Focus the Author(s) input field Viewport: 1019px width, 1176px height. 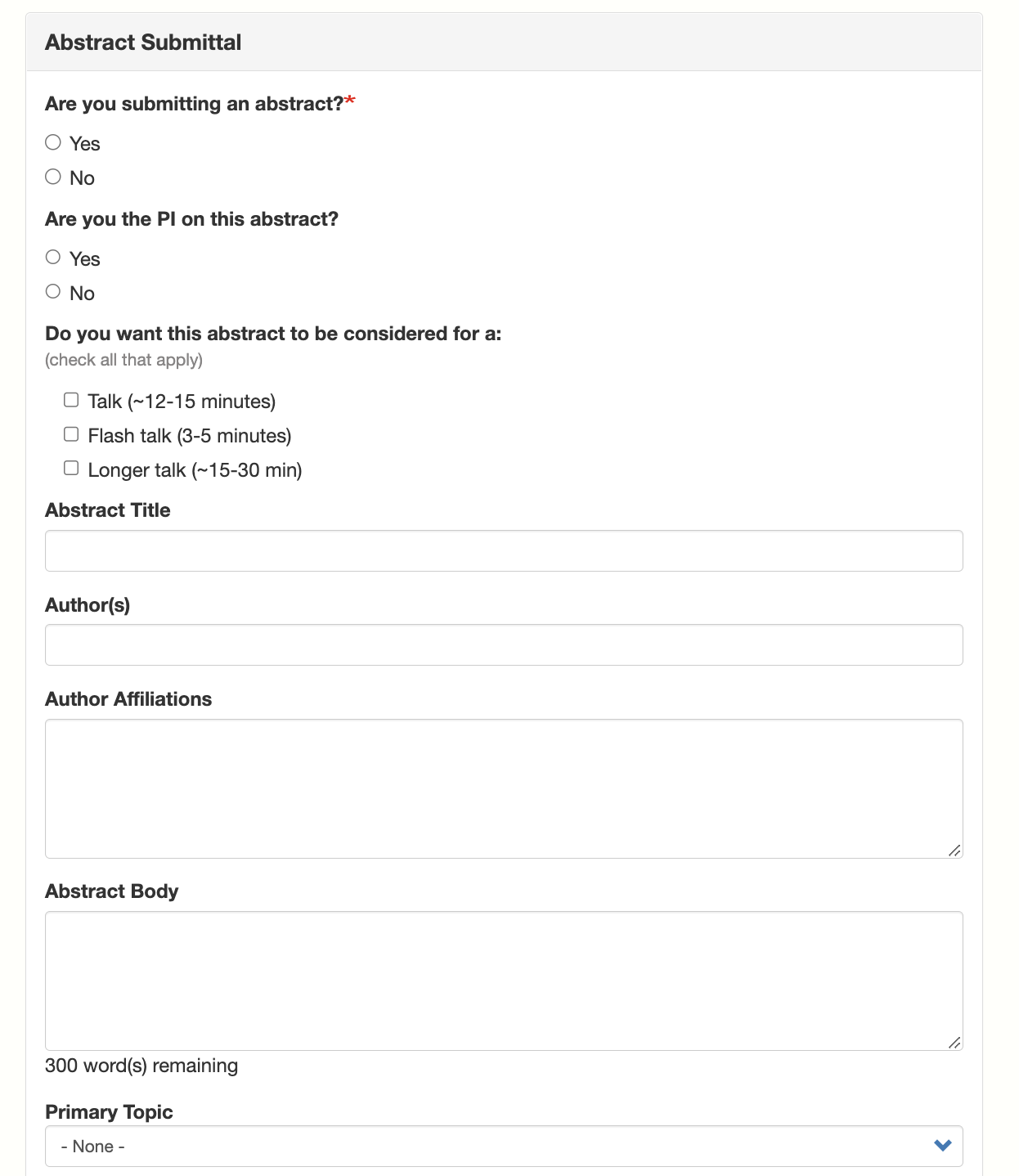point(504,645)
